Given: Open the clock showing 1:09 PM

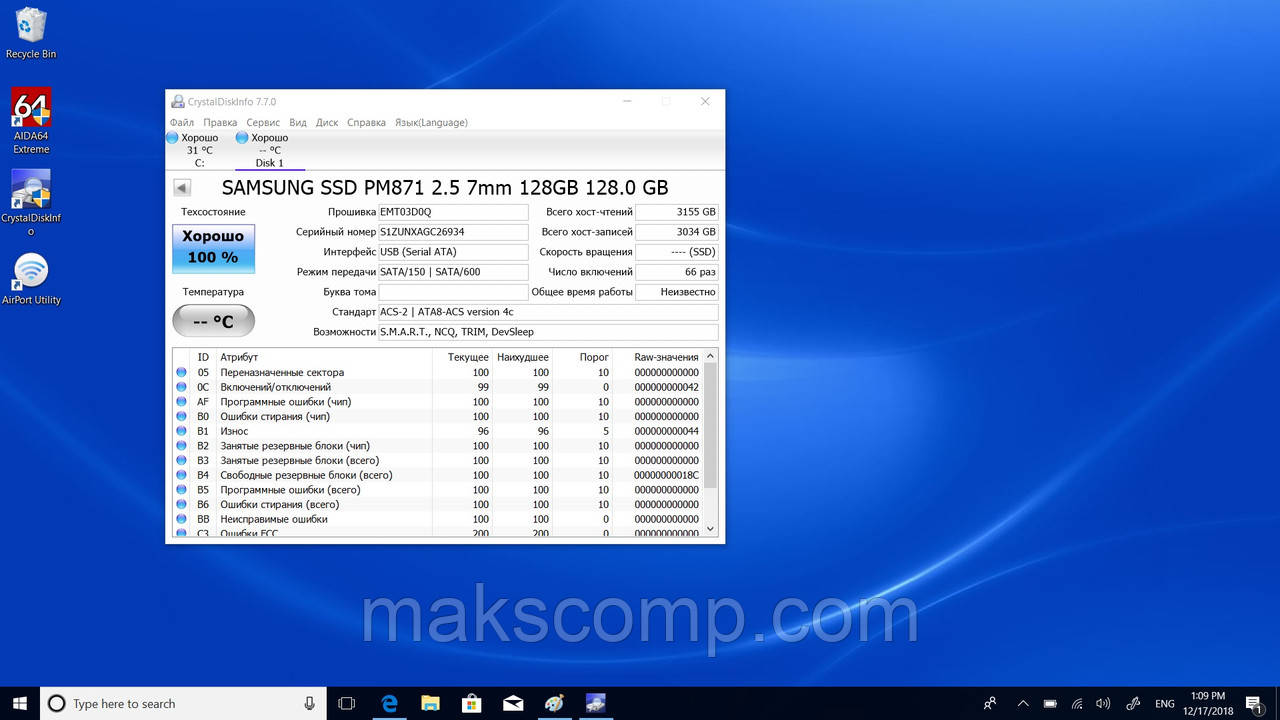Looking at the screenshot, I should point(1207,703).
